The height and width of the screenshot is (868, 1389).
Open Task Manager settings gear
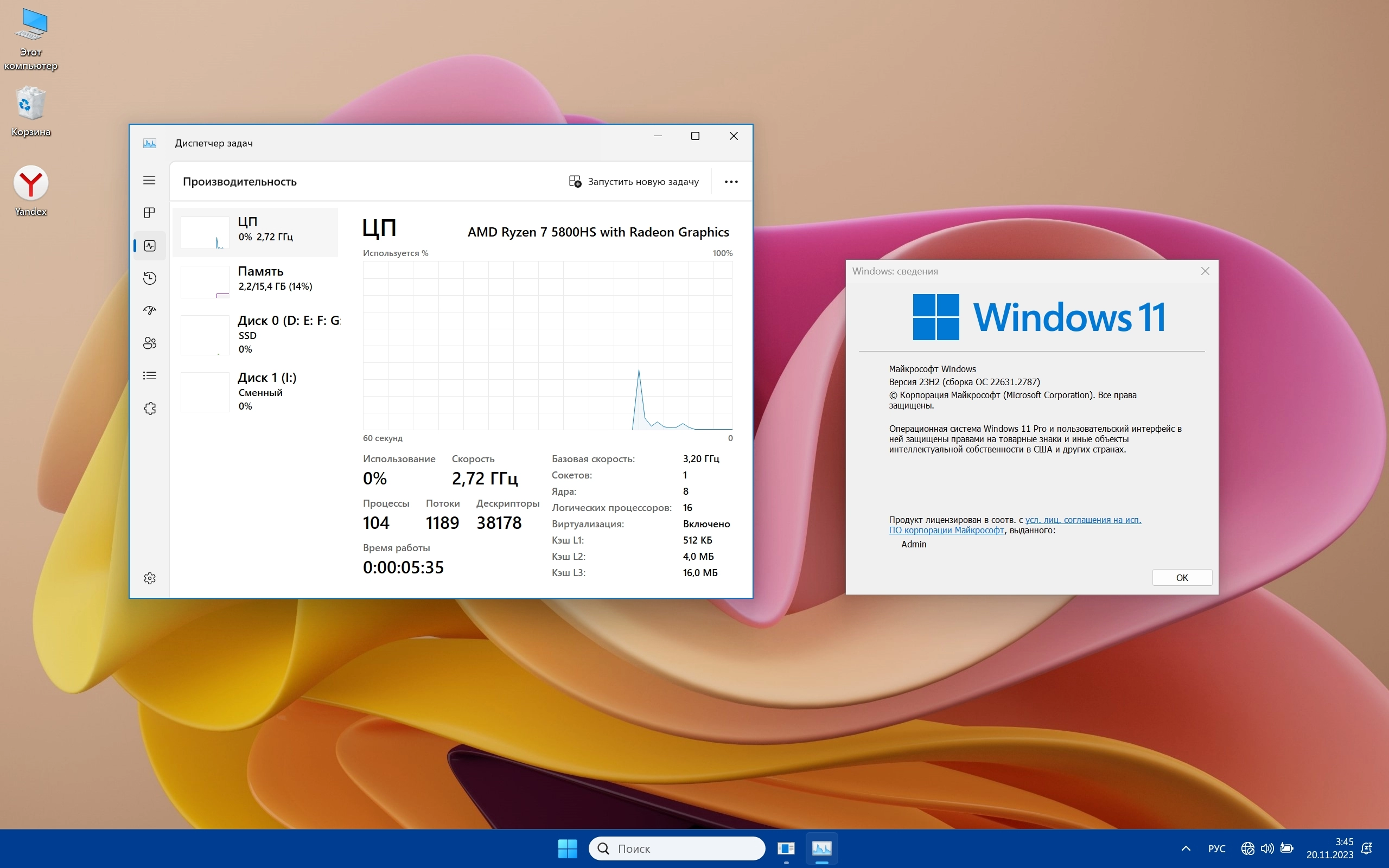point(149,578)
